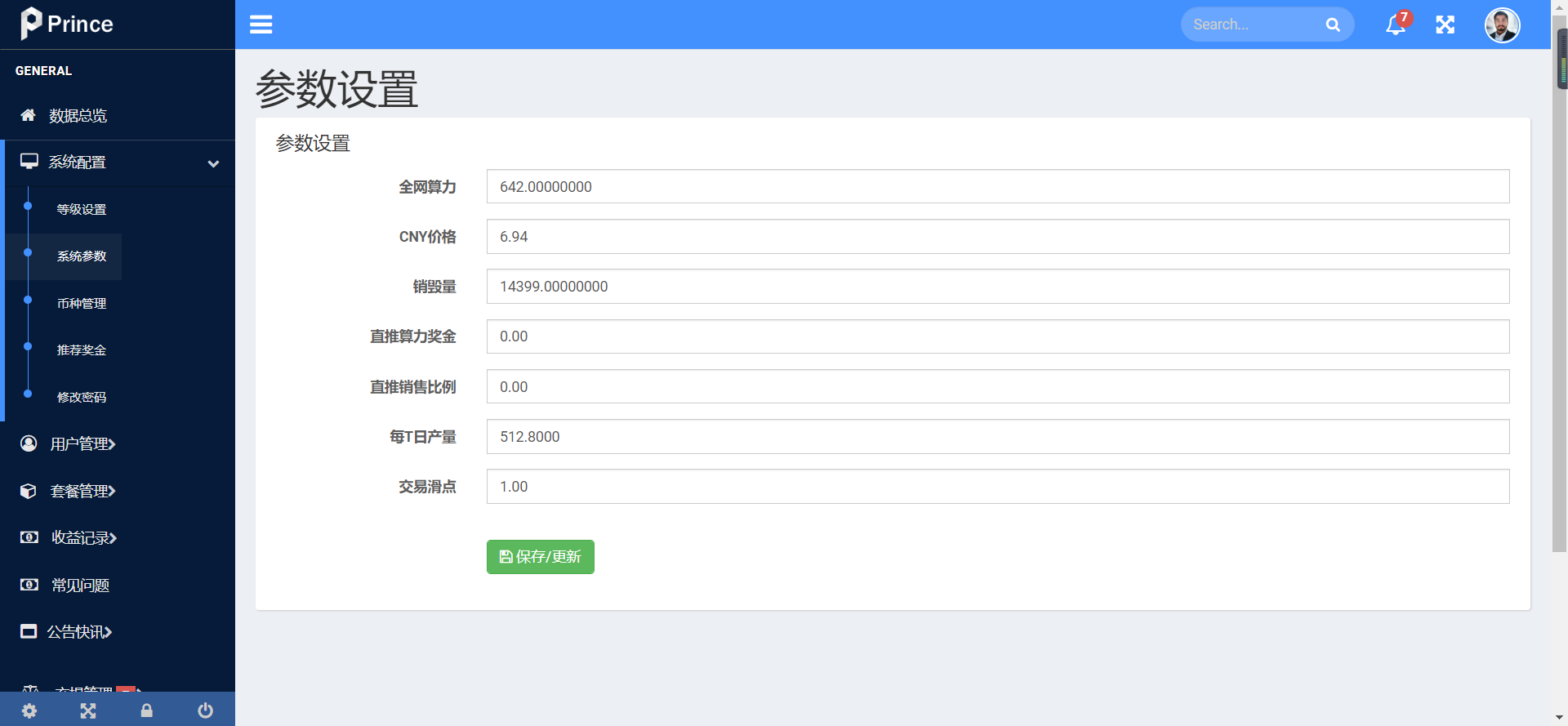1568x726 pixels.
Task: Click the cube icon beside 套餐管理
Action: tap(29, 491)
